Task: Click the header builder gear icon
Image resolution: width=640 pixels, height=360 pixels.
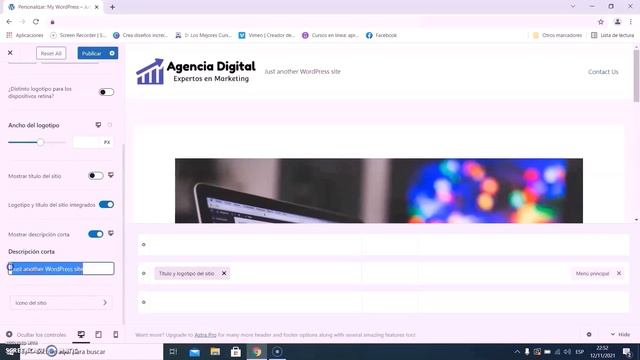Action: (589, 334)
